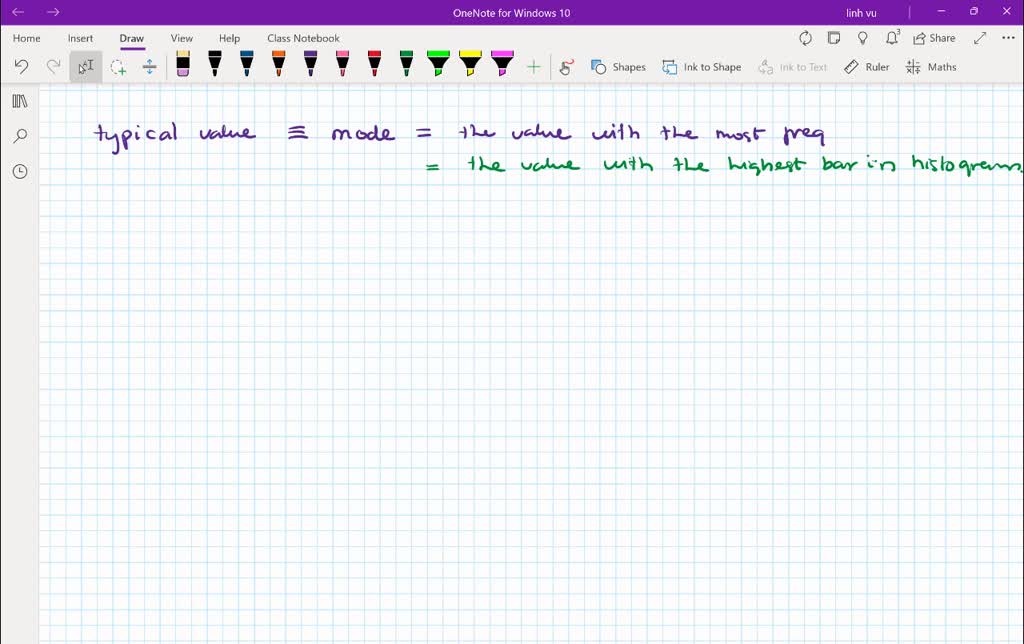Click the Search magnifier in sidebar
The width and height of the screenshot is (1024, 644).
pos(19,136)
